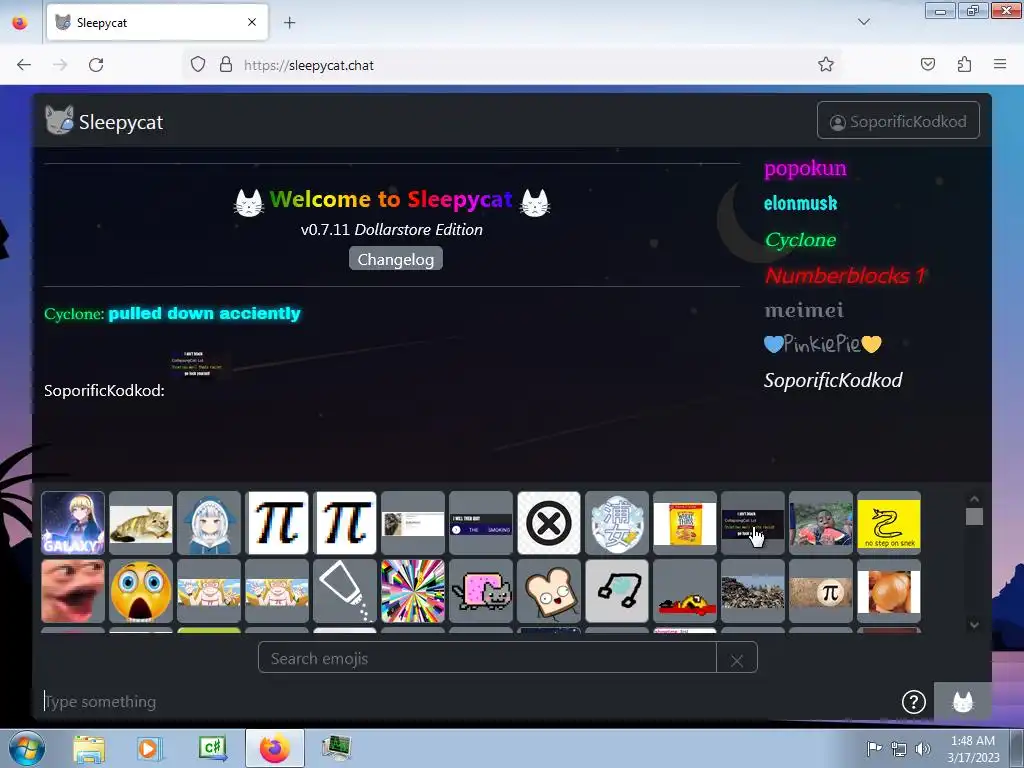Bookmark this page with the star
This screenshot has height=768, width=1024.
point(825,65)
